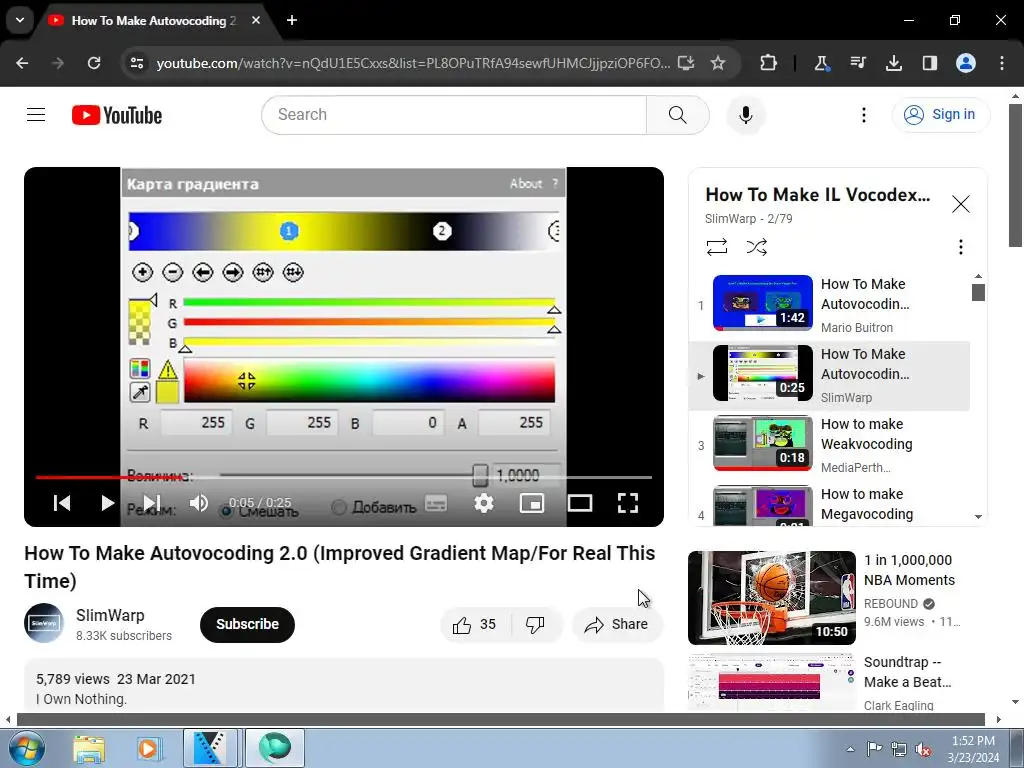Toggle loop playlist
Viewport: 1024px width, 768px height.
click(x=716, y=247)
